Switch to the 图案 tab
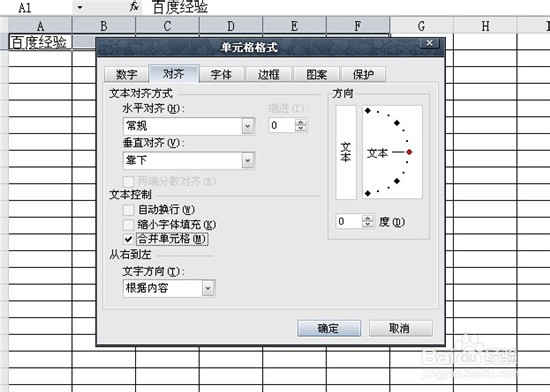This screenshot has width=550, height=392. pos(316,74)
